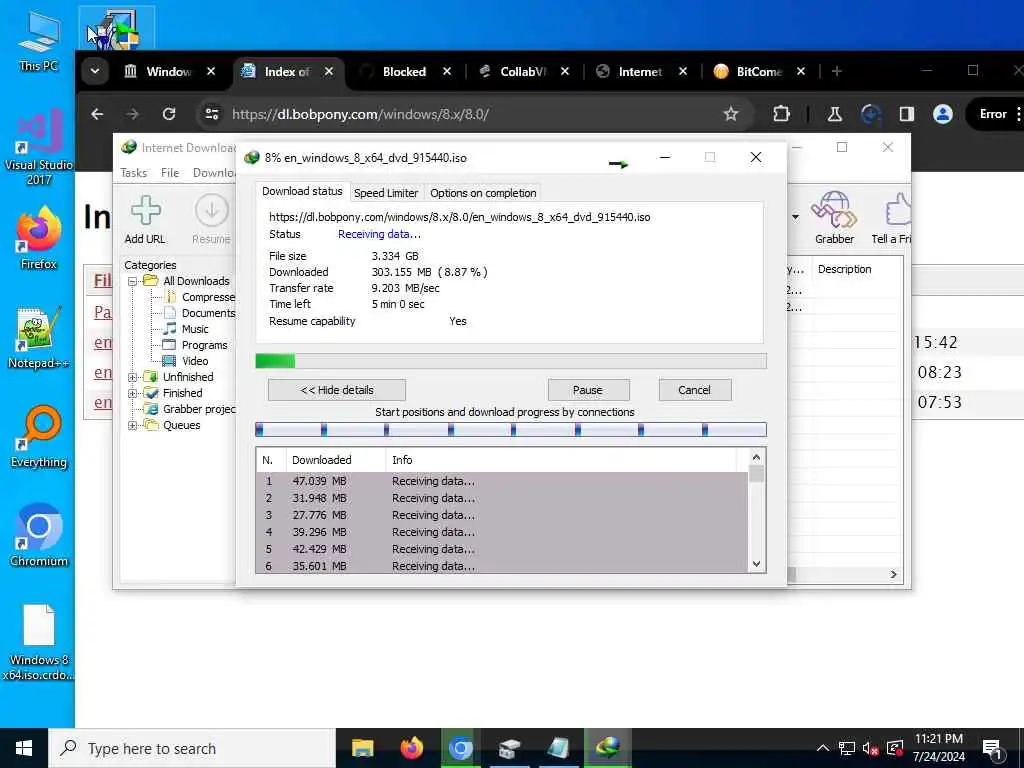Select Download status tab
Screen dimensions: 1024x768
(302, 191)
